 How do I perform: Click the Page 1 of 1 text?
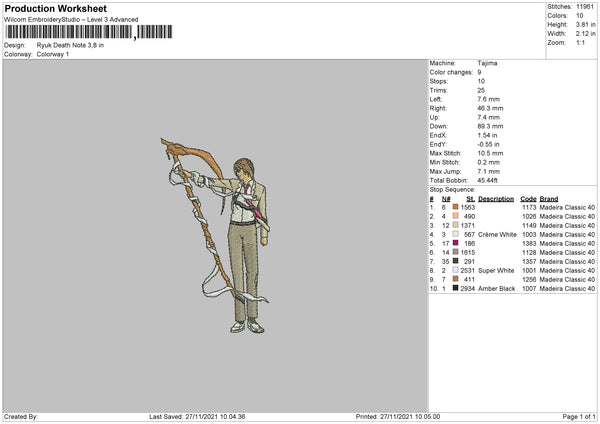tap(579, 416)
